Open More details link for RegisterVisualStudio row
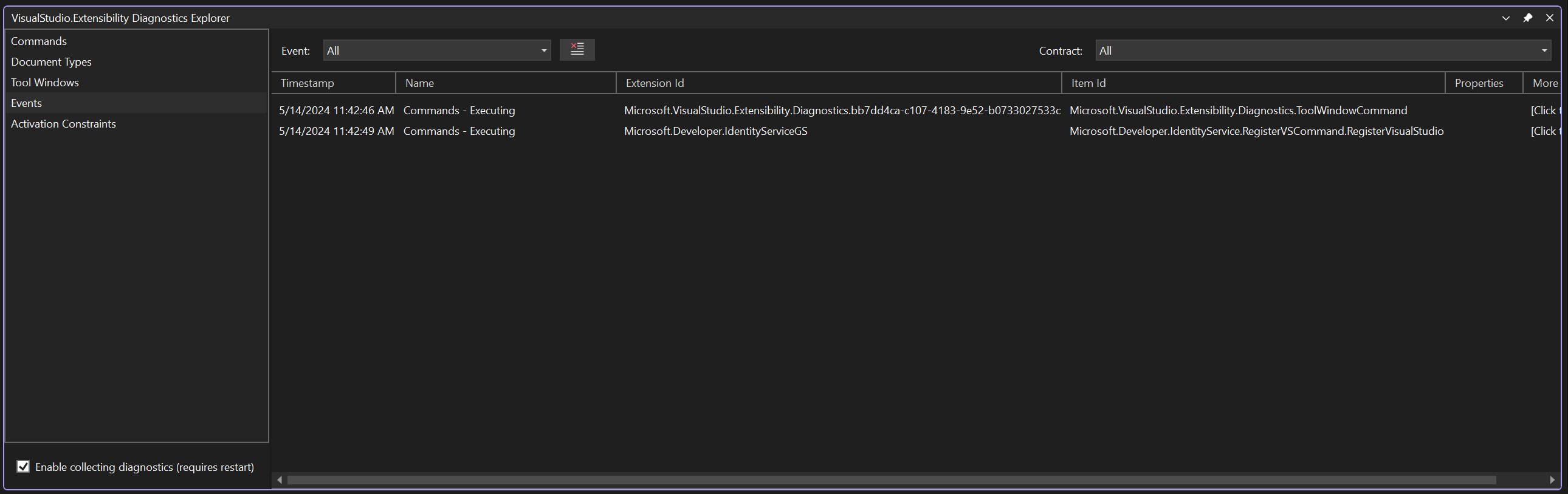Screen dimensions: 1568x494 click(x=1546, y=131)
